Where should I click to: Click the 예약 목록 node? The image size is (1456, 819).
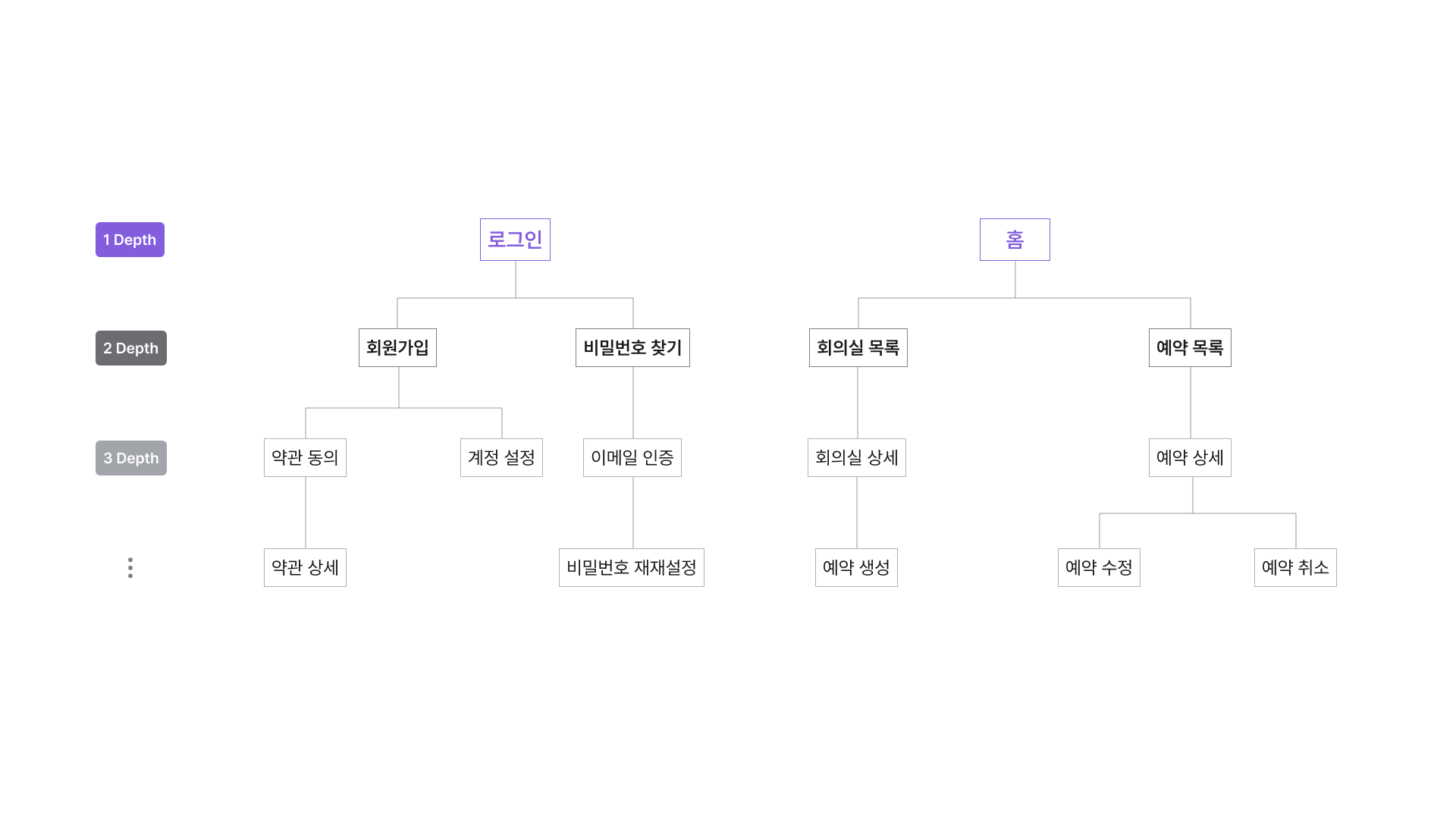pyautogui.click(x=1190, y=348)
